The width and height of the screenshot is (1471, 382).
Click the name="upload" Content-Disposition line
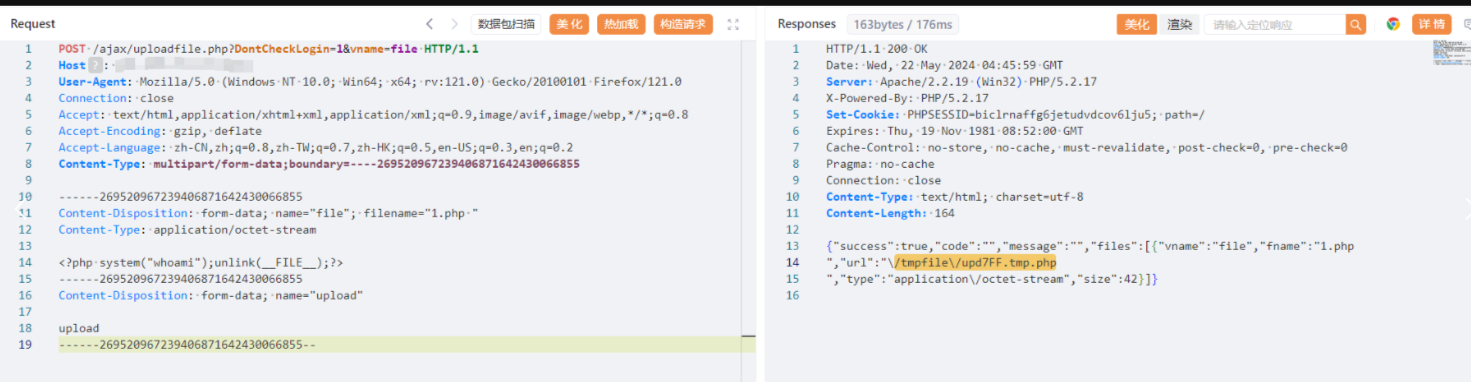[210, 295]
